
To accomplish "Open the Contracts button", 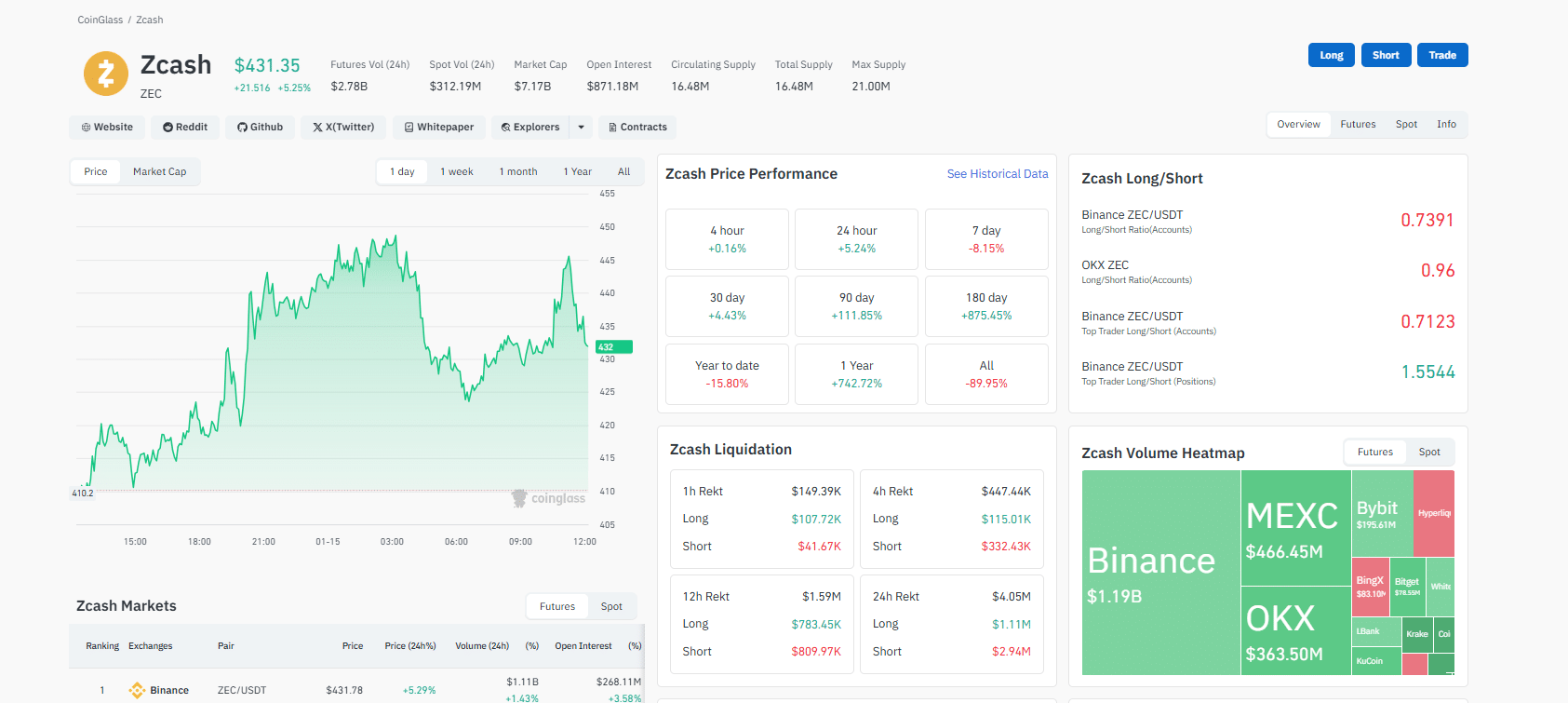I will pos(637,128).
